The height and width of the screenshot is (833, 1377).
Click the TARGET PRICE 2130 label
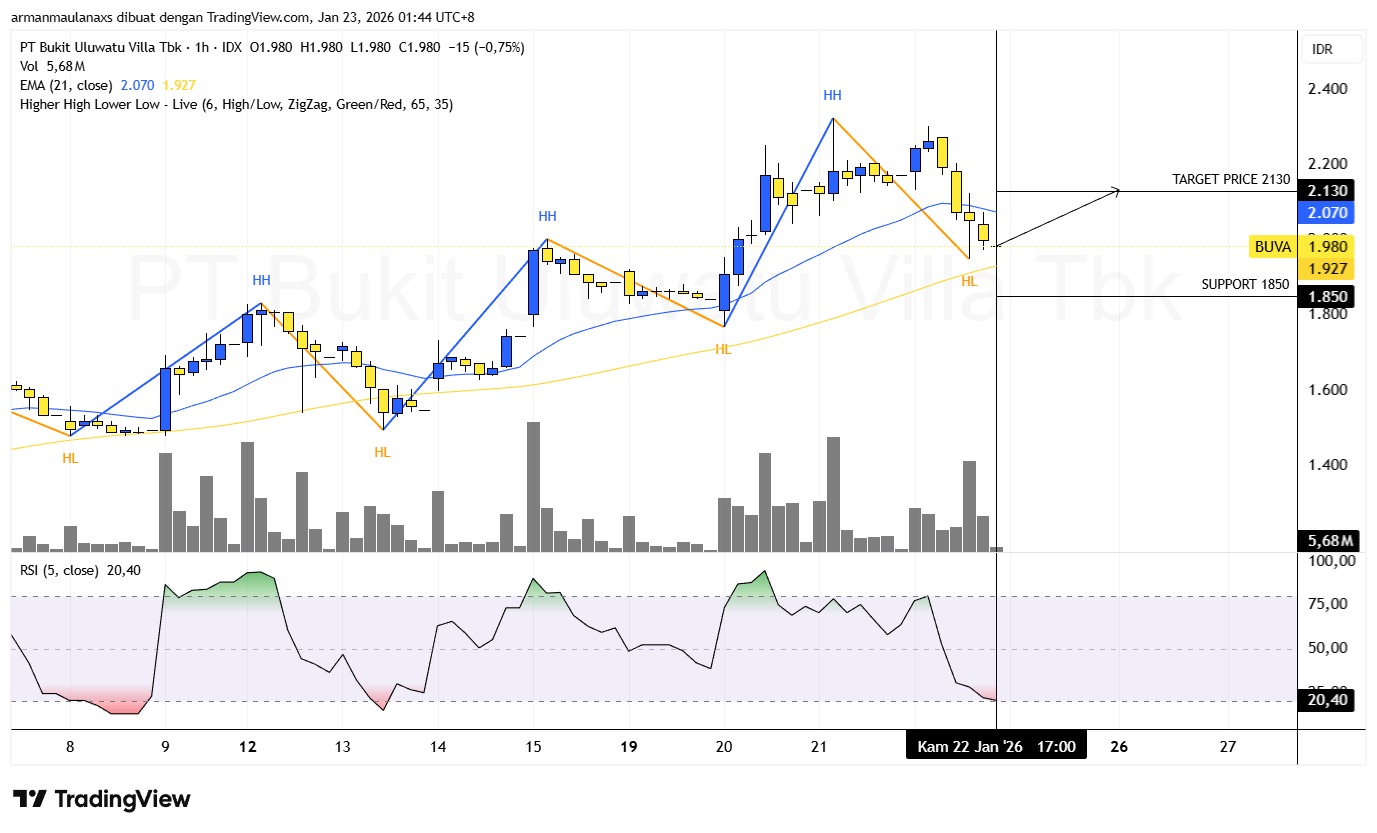tap(1231, 180)
